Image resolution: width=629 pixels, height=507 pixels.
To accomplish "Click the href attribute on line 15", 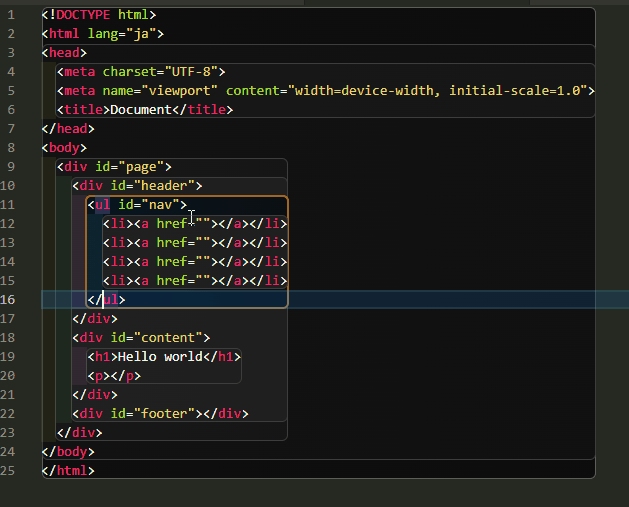I will coord(175,280).
